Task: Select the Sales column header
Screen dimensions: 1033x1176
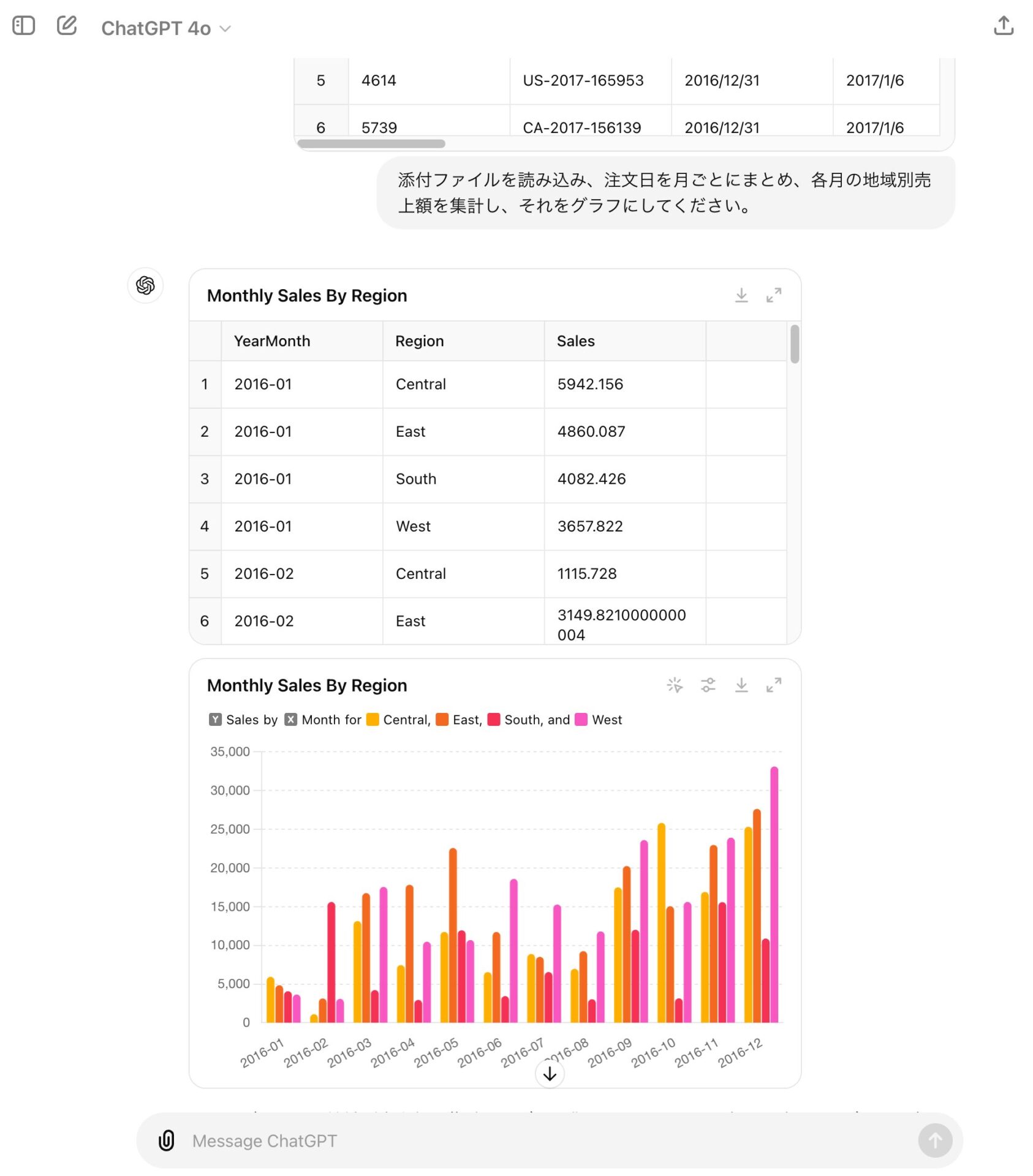Action: [x=575, y=341]
